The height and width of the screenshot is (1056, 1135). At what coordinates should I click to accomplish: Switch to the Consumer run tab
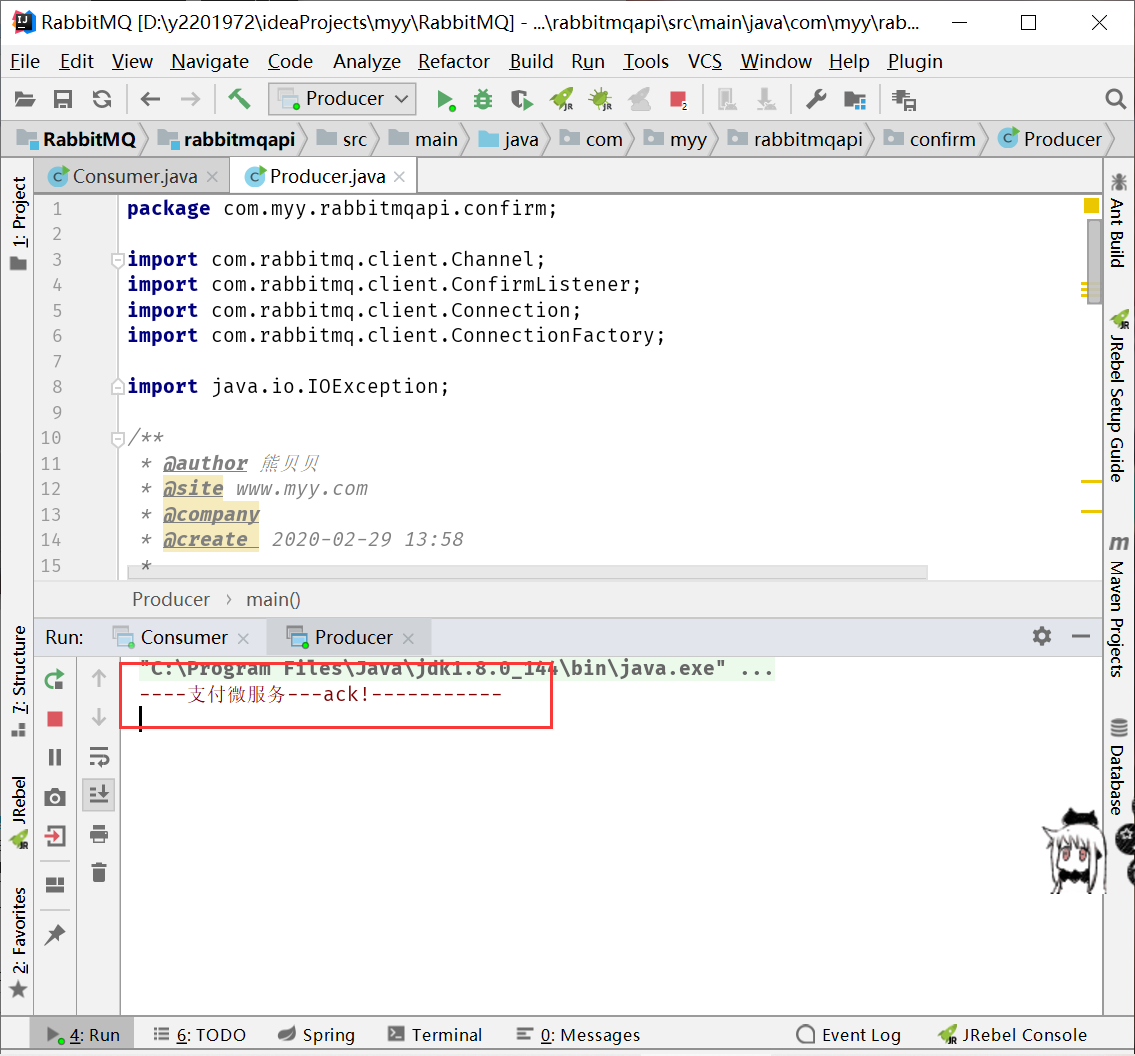182,638
